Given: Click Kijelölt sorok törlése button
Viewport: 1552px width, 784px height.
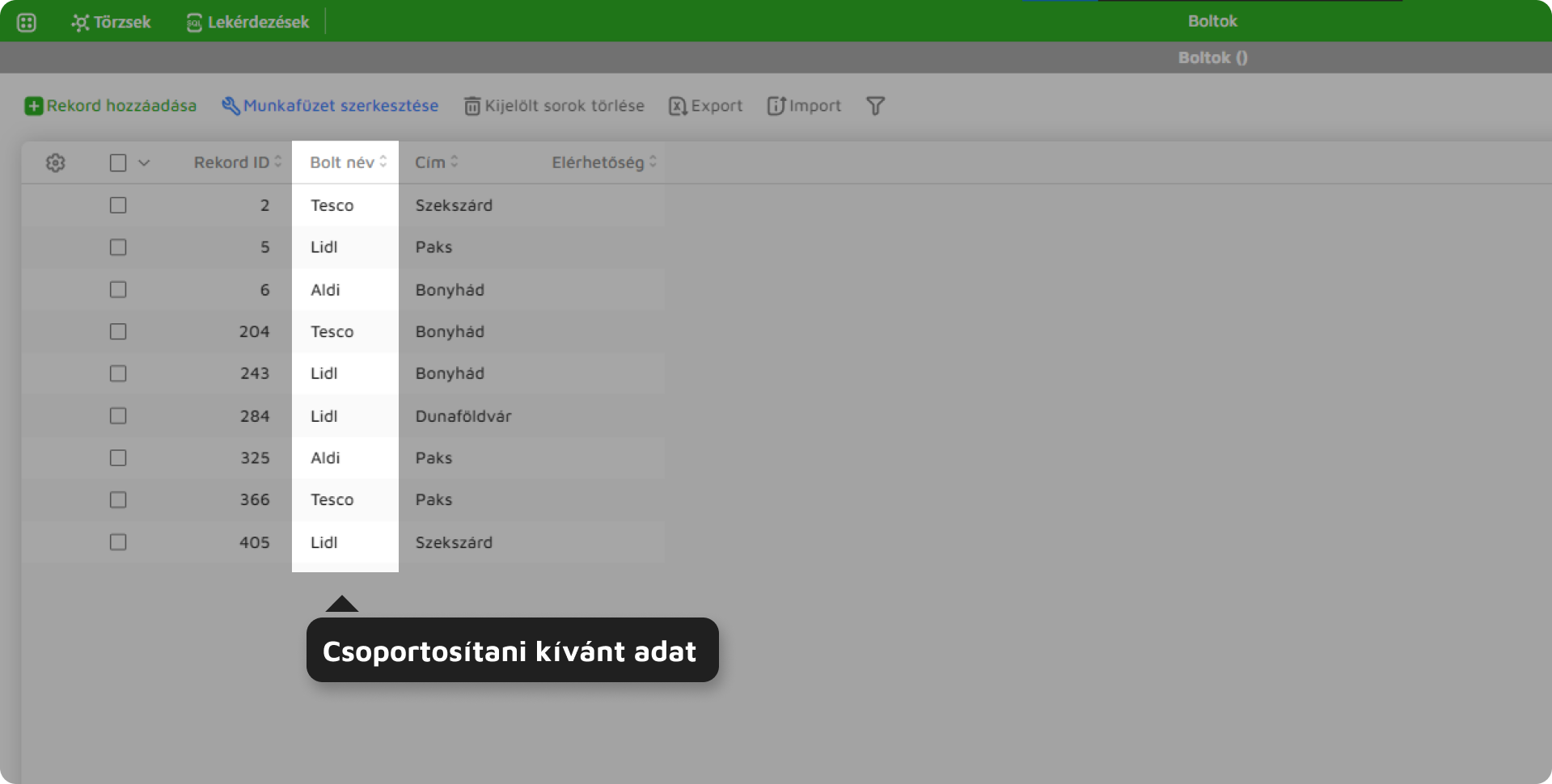Looking at the screenshot, I should pyautogui.click(x=554, y=106).
